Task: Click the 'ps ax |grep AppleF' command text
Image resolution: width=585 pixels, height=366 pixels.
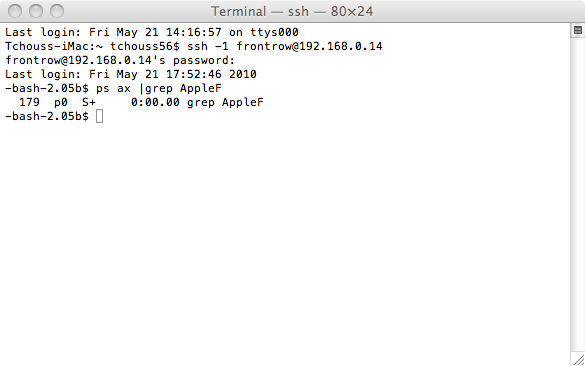Action: [x=159, y=88]
